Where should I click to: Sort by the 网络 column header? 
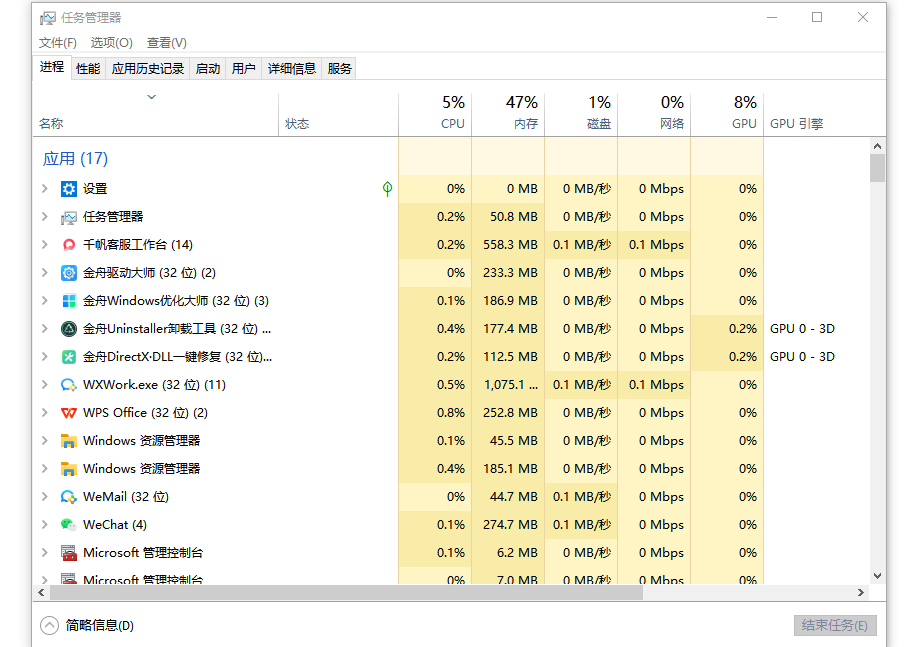click(x=655, y=114)
